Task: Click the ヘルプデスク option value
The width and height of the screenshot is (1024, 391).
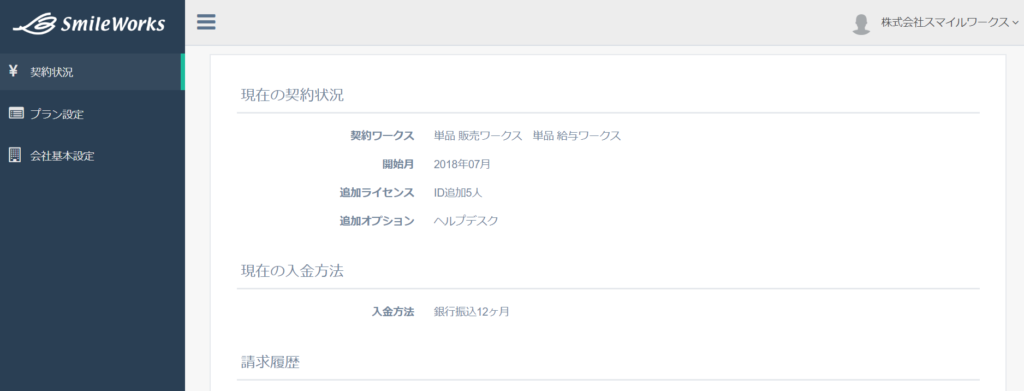Action: (466, 221)
